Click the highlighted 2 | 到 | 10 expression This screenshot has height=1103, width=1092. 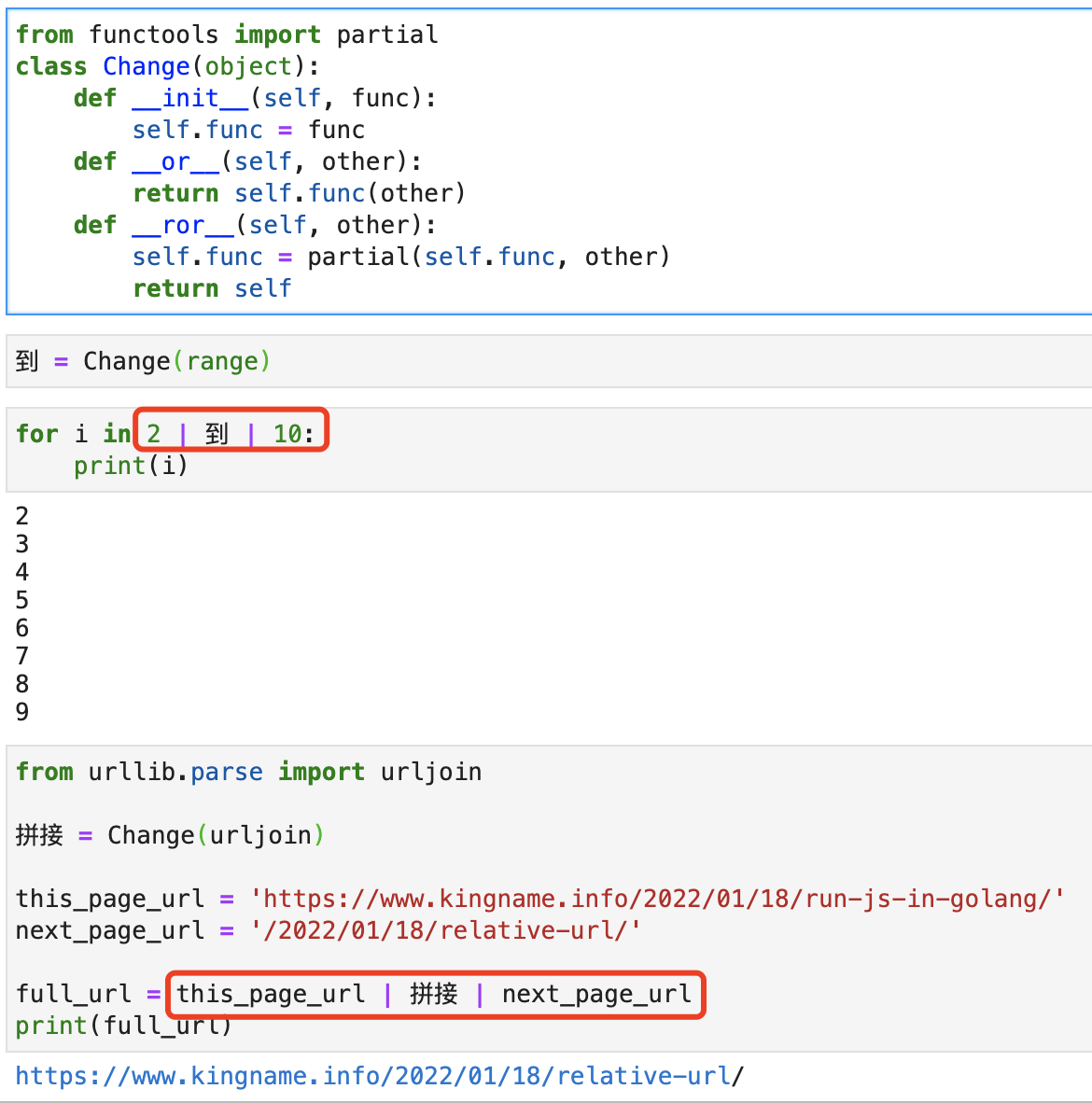(231, 430)
